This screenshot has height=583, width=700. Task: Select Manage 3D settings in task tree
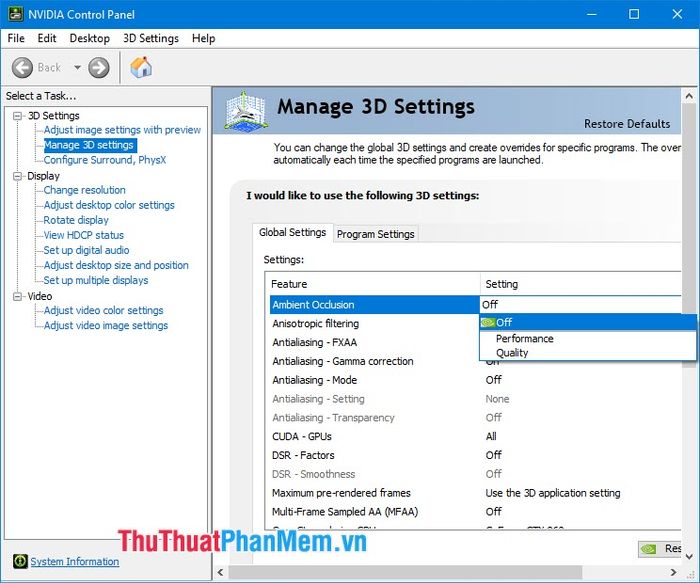(89, 145)
